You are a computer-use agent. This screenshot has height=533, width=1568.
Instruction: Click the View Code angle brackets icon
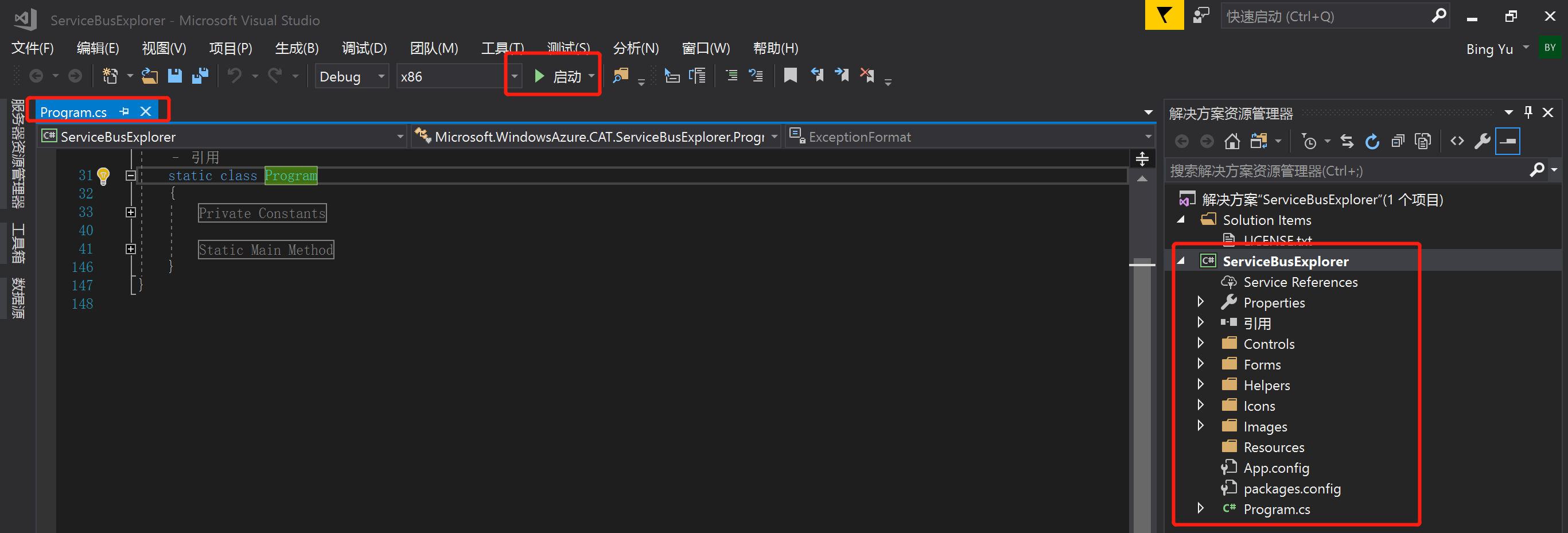(1457, 142)
